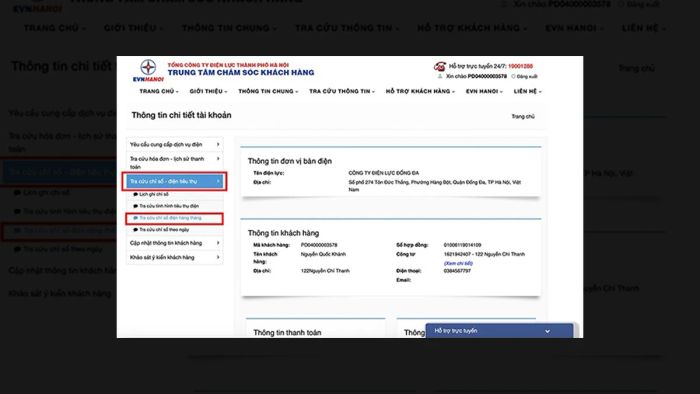The height and width of the screenshot is (394, 700).
Task: Click the Mã khách hàng value in the customer card
Action: point(319,245)
